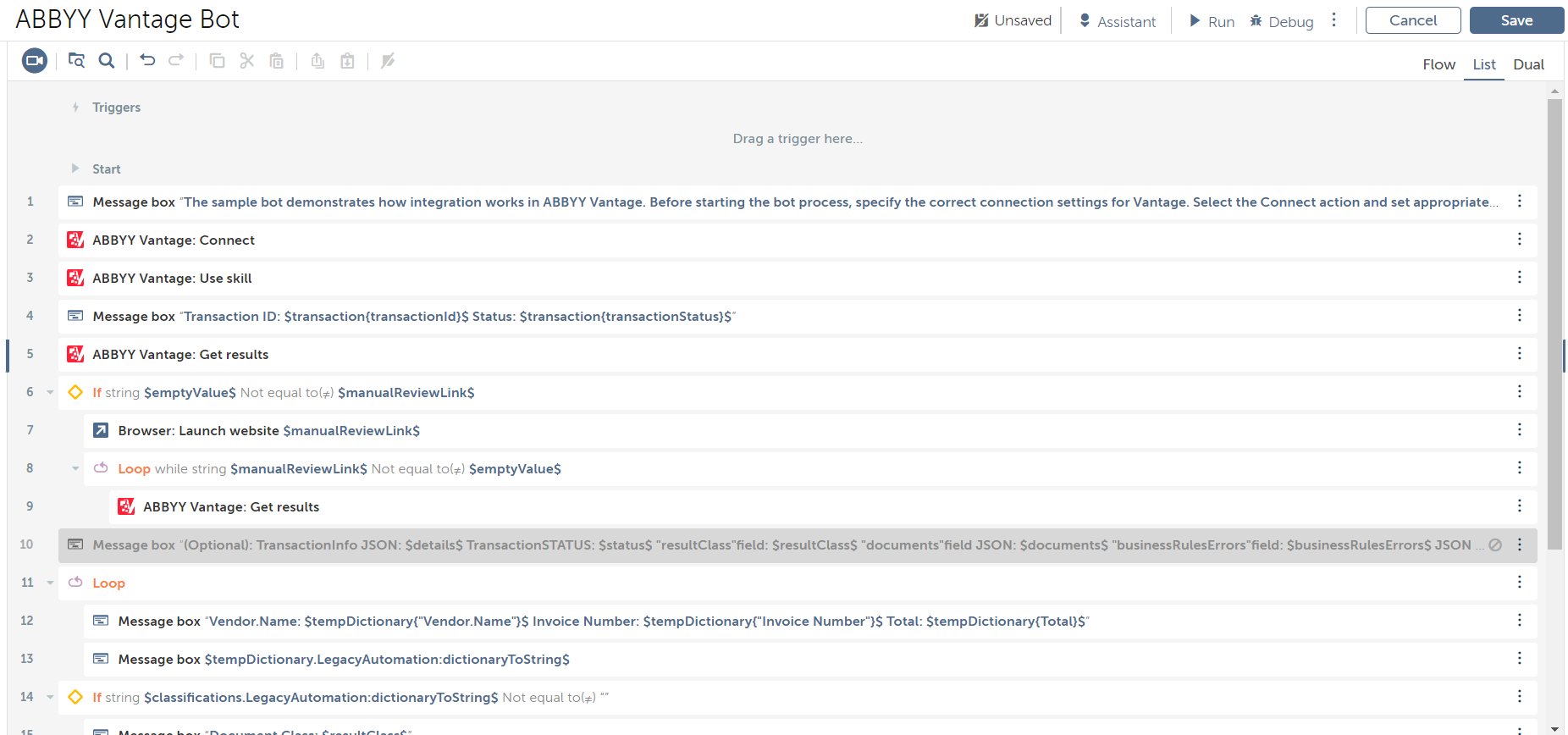Collapse the If block on line 6

50,392
